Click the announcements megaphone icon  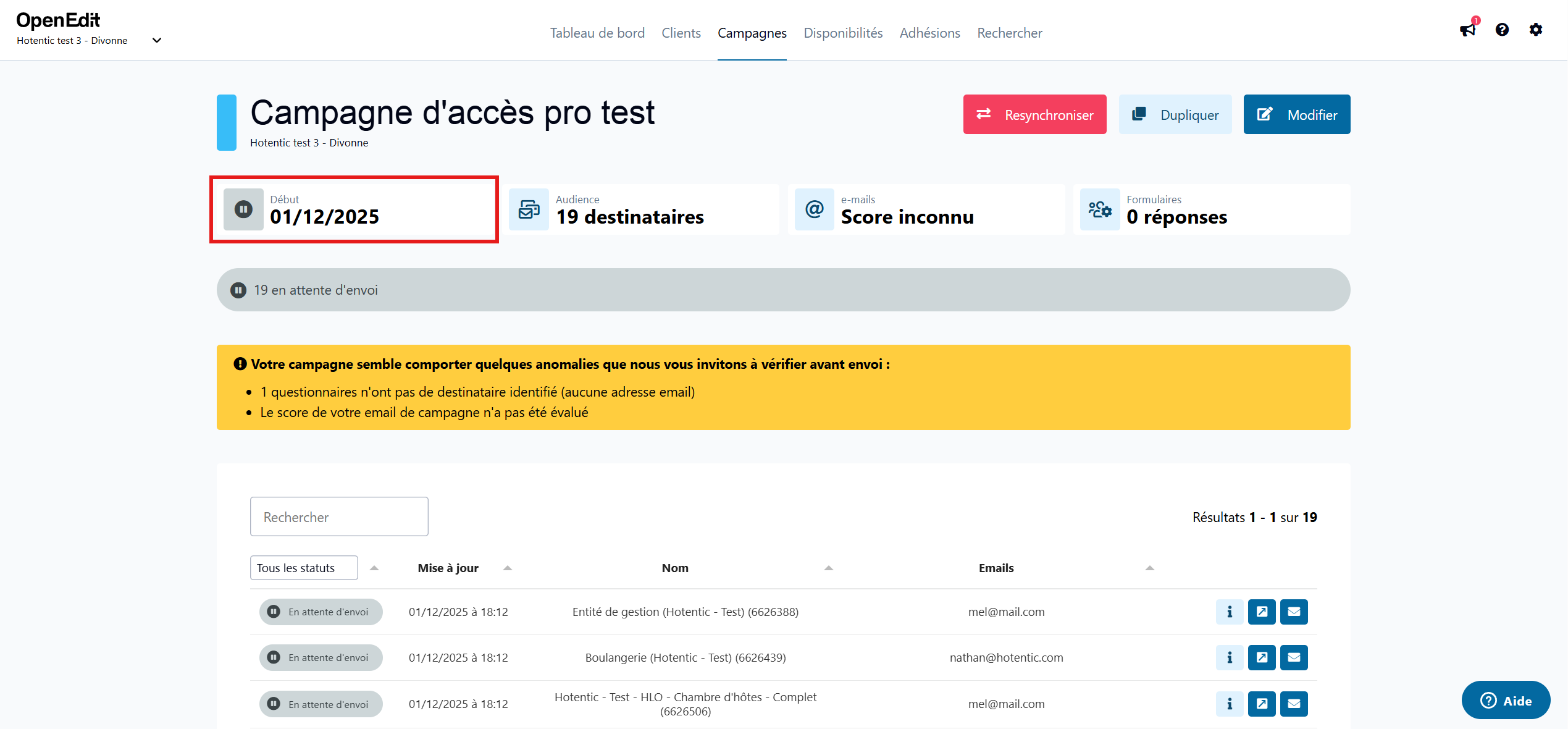tap(1468, 30)
